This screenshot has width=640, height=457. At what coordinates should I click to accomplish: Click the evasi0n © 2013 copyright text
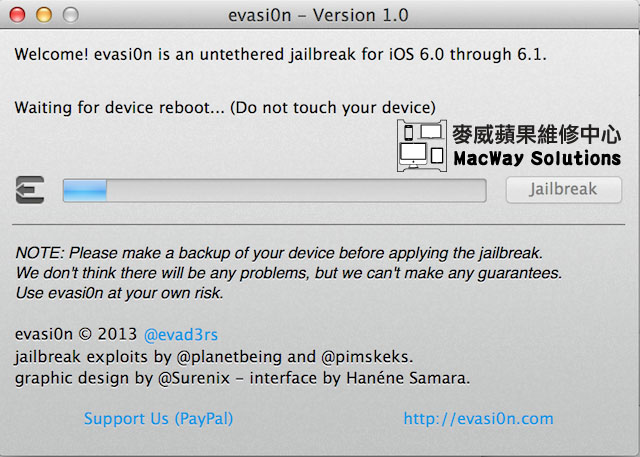tap(76, 335)
